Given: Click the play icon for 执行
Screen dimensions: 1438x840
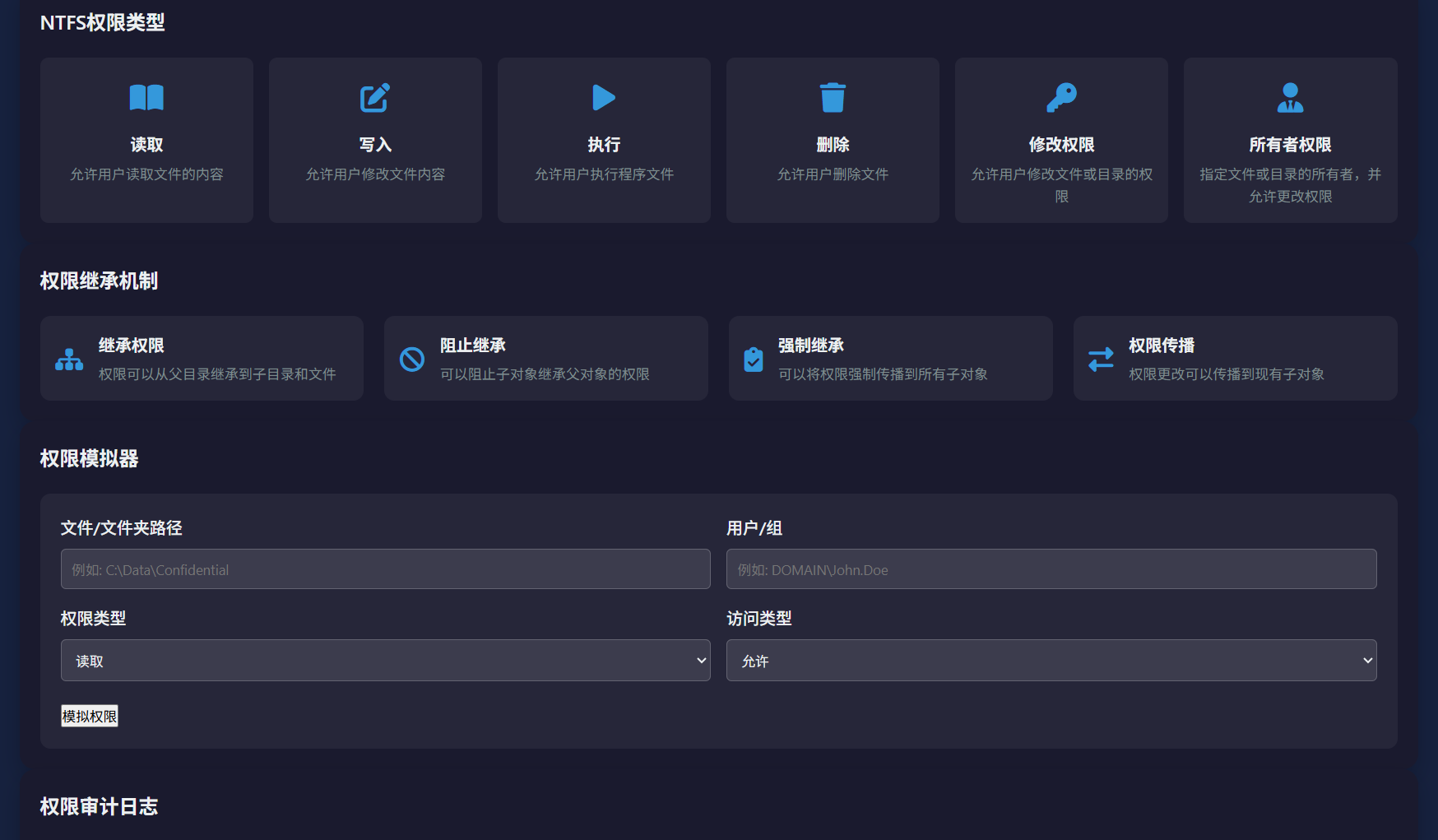Looking at the screenshot, I should point(604,98).
